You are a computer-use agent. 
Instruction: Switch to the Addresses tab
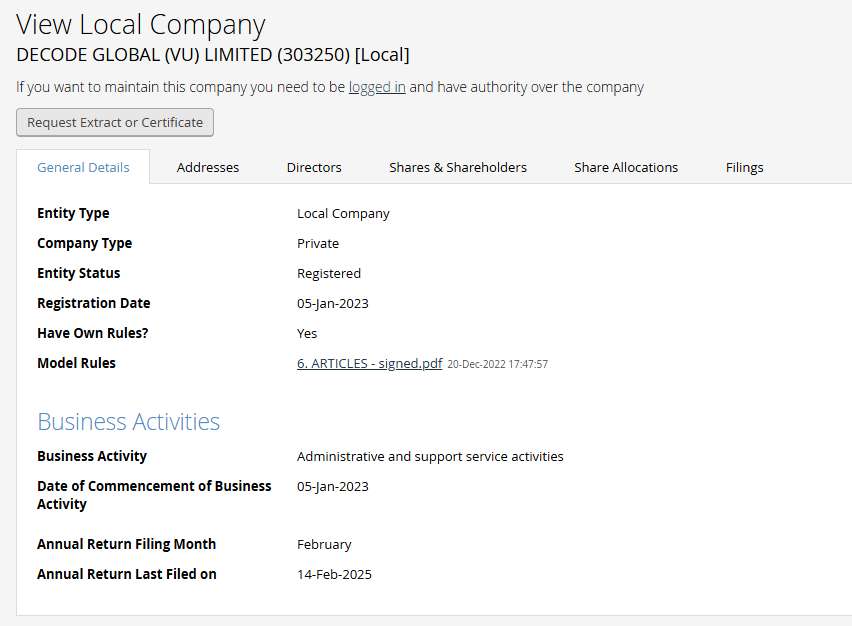click(x=208, y=167)
